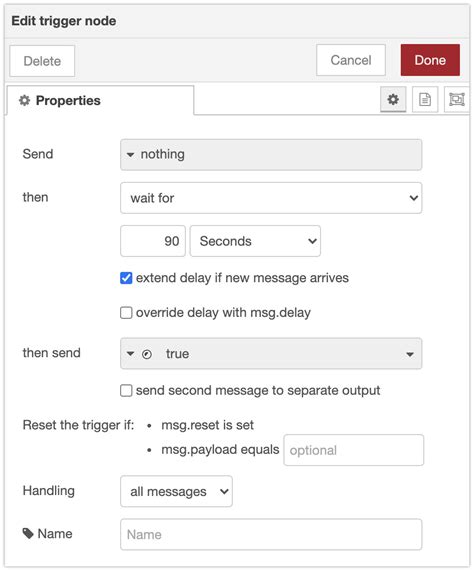Click the tag icon next to Name
The width and height of the screenshot is (474, 571).
[x=28, y=533]
